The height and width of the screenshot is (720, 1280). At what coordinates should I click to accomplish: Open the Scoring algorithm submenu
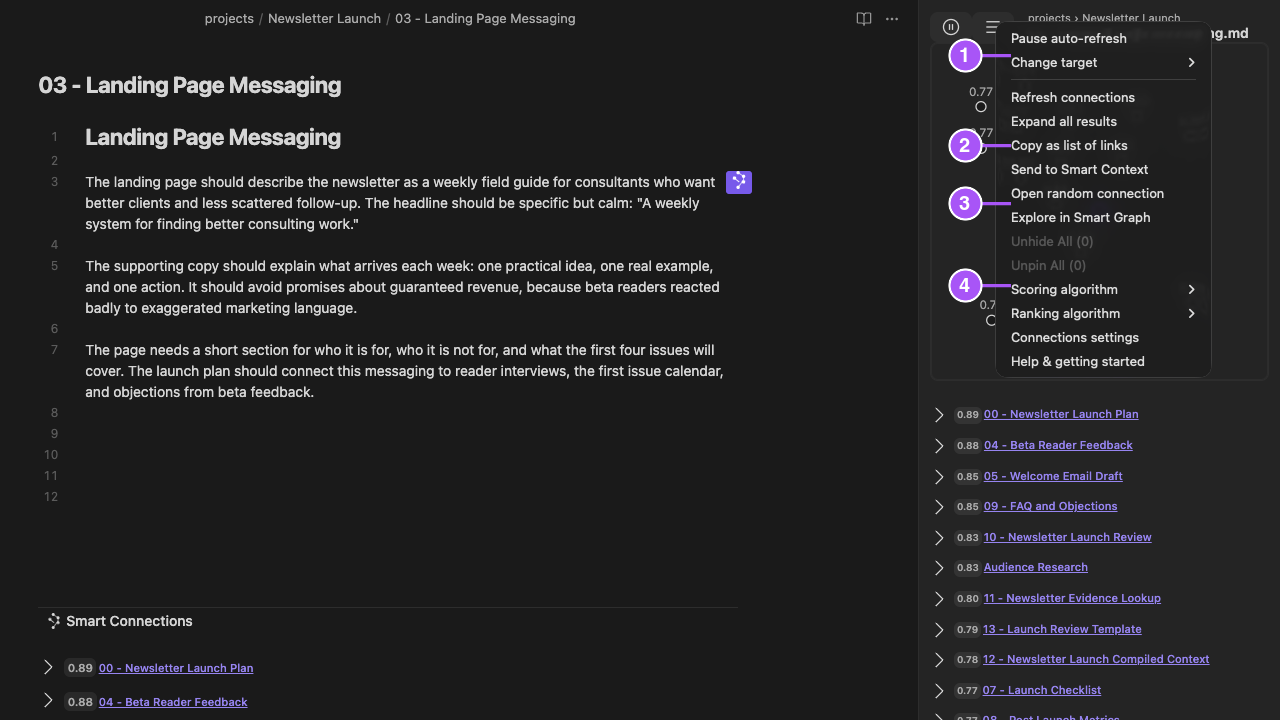1103,289
